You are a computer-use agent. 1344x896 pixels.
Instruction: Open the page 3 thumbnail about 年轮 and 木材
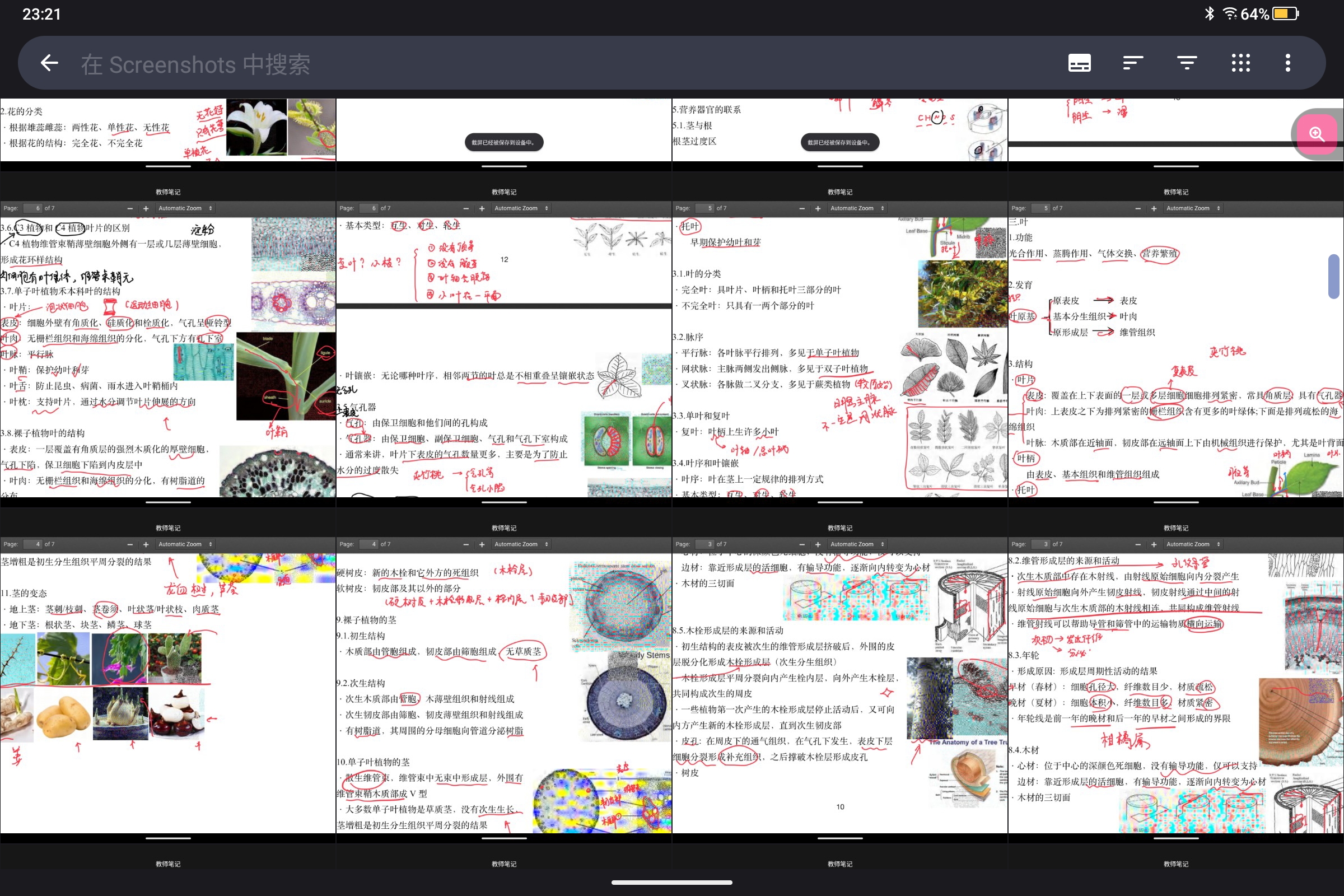tap(1176, 676)
